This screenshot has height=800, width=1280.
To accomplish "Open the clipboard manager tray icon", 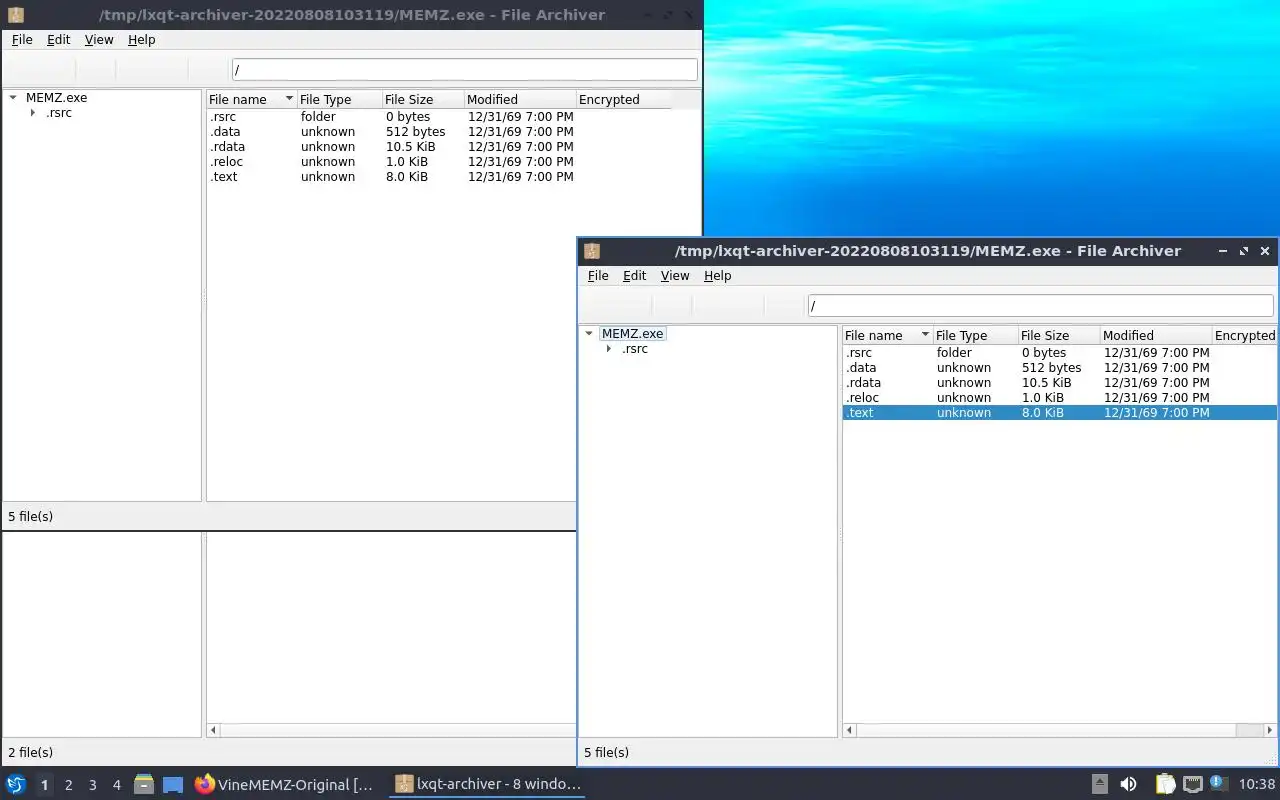I will [1165, 785].
